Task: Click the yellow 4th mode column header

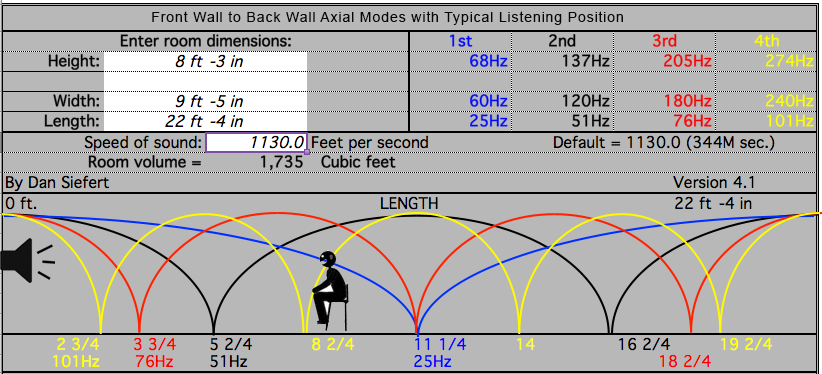Action: [767, 41]
